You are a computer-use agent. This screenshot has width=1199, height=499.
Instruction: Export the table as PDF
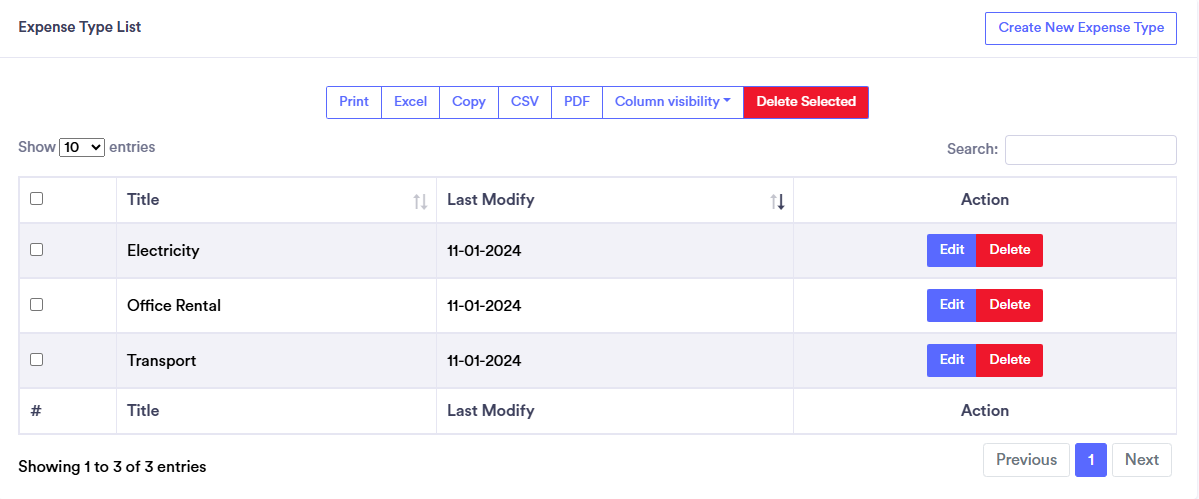pyautogui.click(x=577, y=102)
